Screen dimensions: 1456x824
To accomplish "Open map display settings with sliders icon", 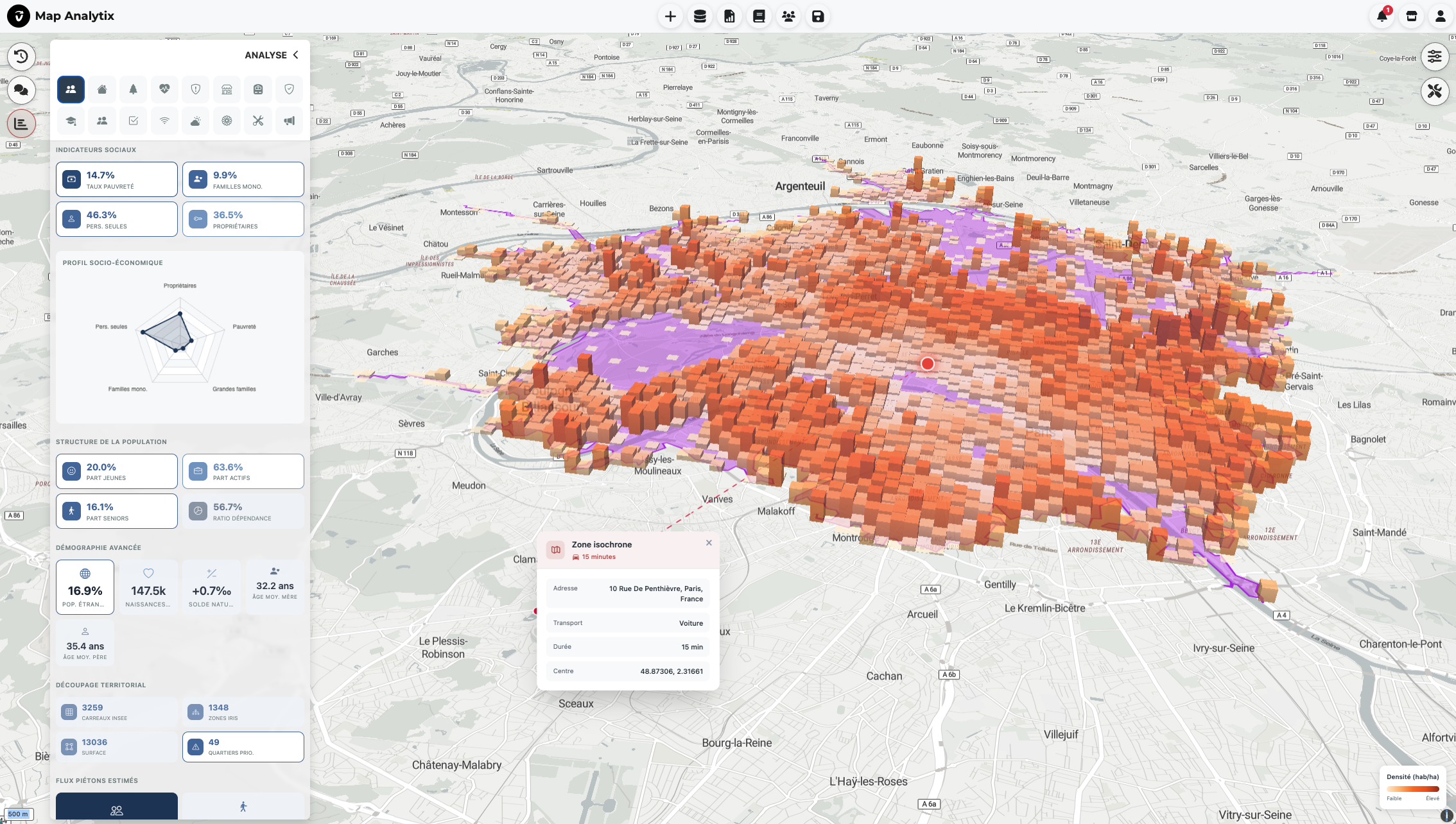I will tap(1435, 56).
